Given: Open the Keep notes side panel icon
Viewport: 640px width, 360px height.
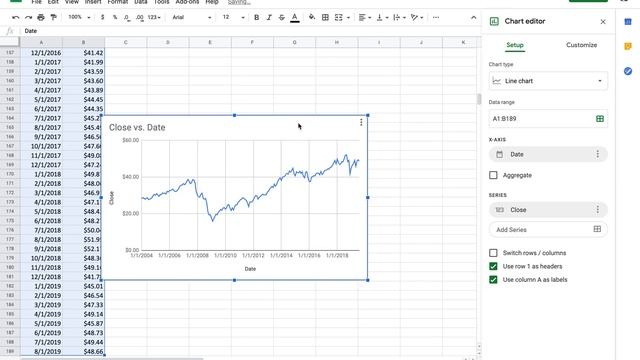Looking at the screenshot, I should (628, 47).
